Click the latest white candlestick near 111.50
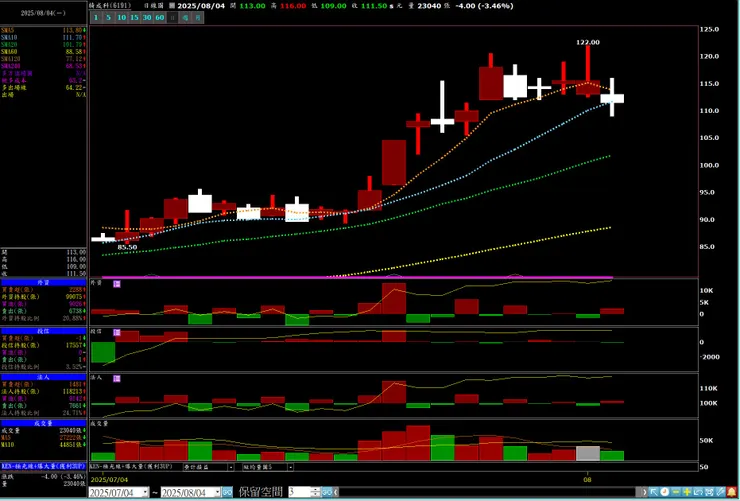 [x=612, y=98]
